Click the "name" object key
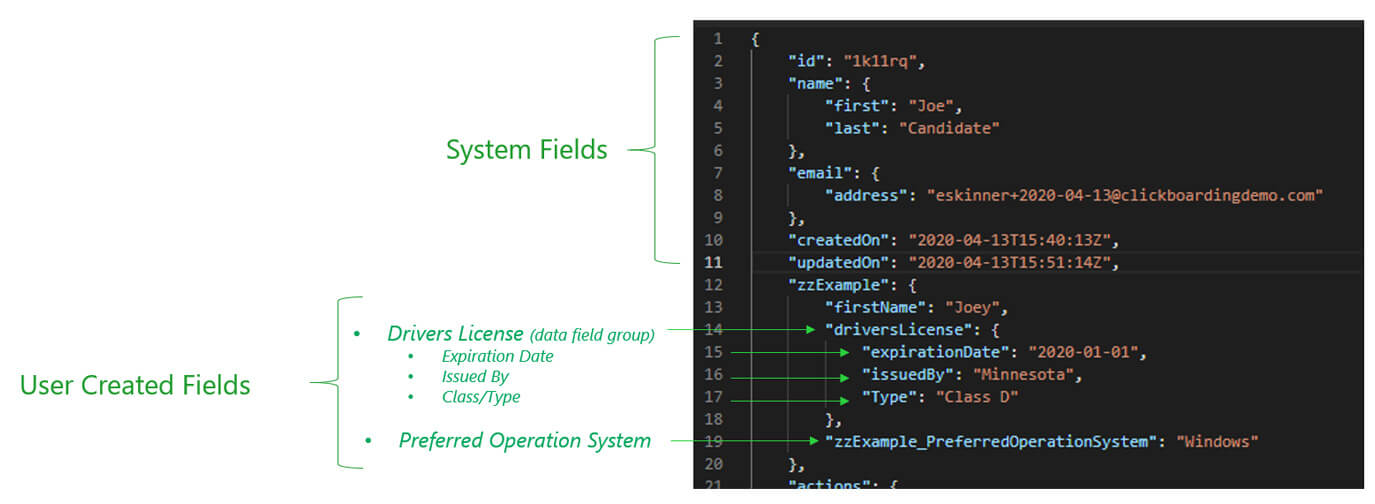1375x504 pixels. pos(815,84)
